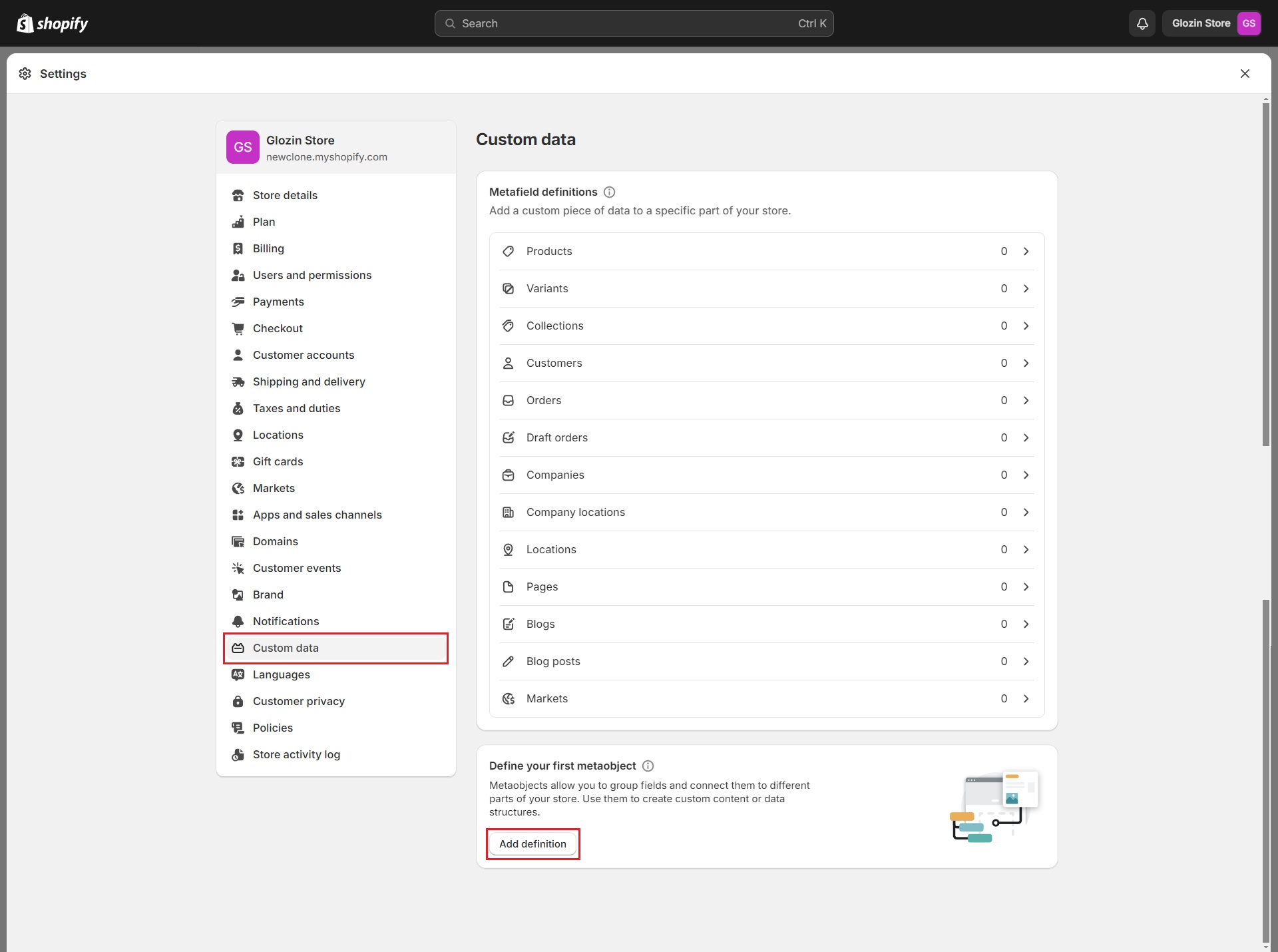The image size is (1278, 952).
Task: Select Languages in settings menu
Action: 281,674
